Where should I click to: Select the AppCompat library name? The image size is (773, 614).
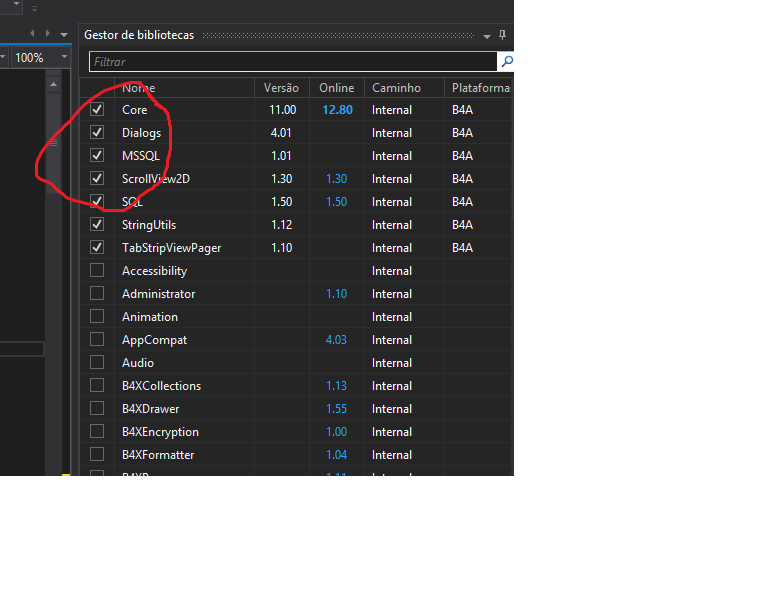[x=154, y=340]
